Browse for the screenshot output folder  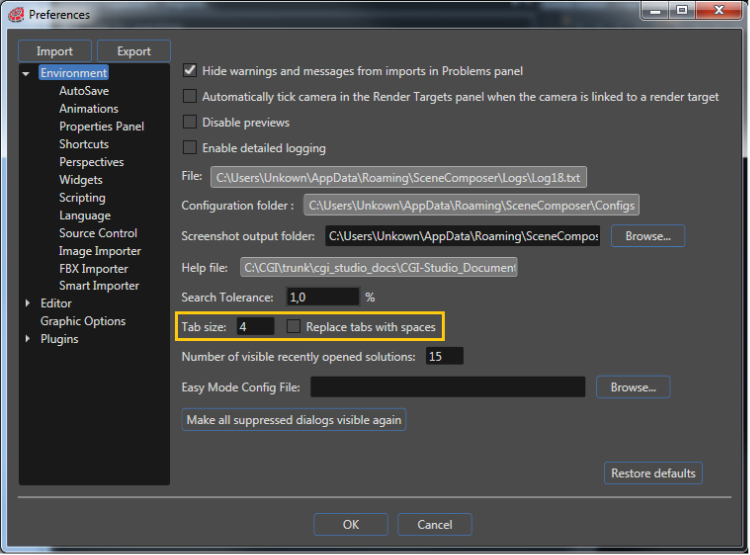pyautogui.click(x=648, y=236)
